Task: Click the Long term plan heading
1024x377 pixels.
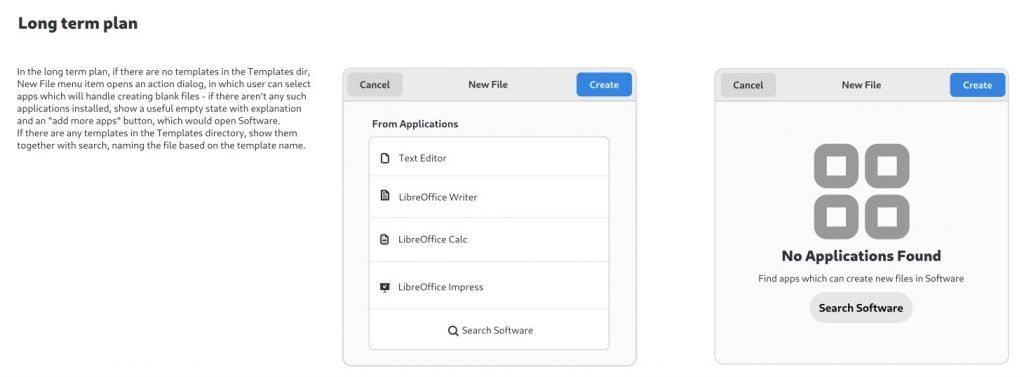Action: coord(78,24)
